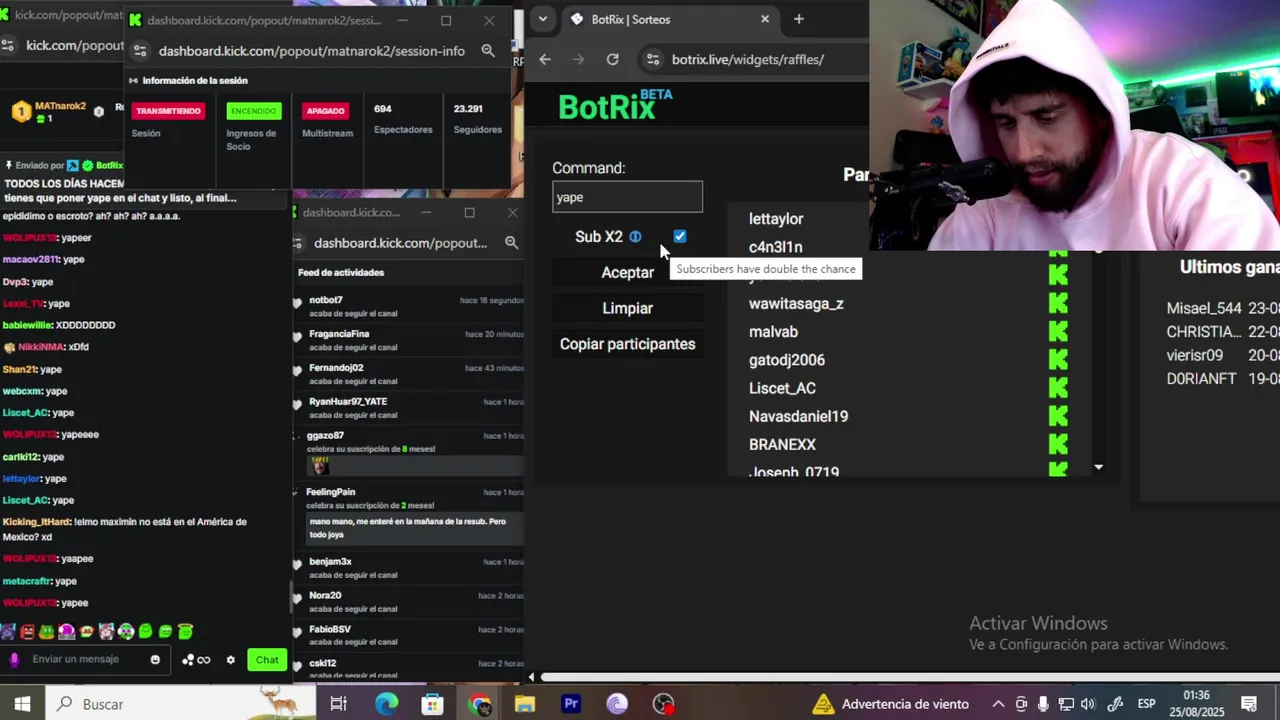
Task: Select participant BRANEXX
Action: pyautogui.click(x=782, y=444)
